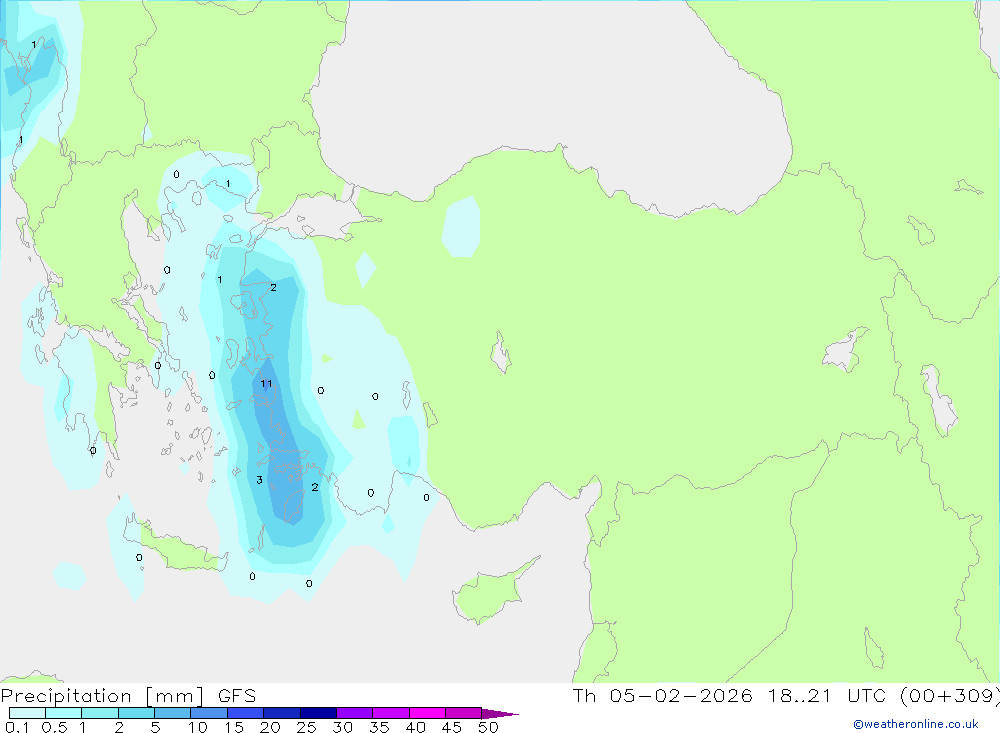Screen dimensions: 1000x733
Task: Click the 'GFS' model label
Action: 237,695
